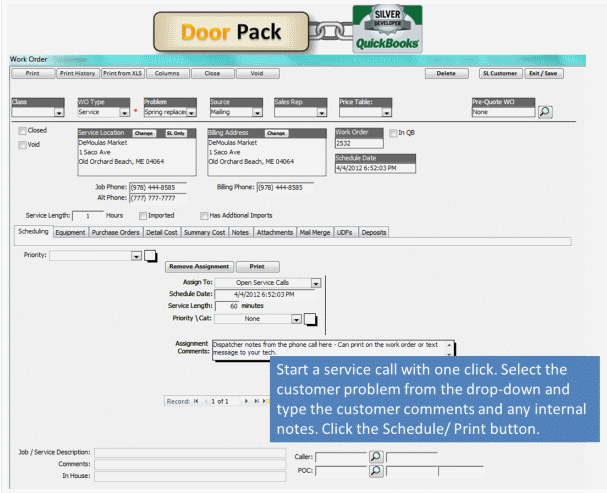The width and height of the screenshot is (607, 493).
Task: Open the WO Type dropdown
Action: click(124, 113)
